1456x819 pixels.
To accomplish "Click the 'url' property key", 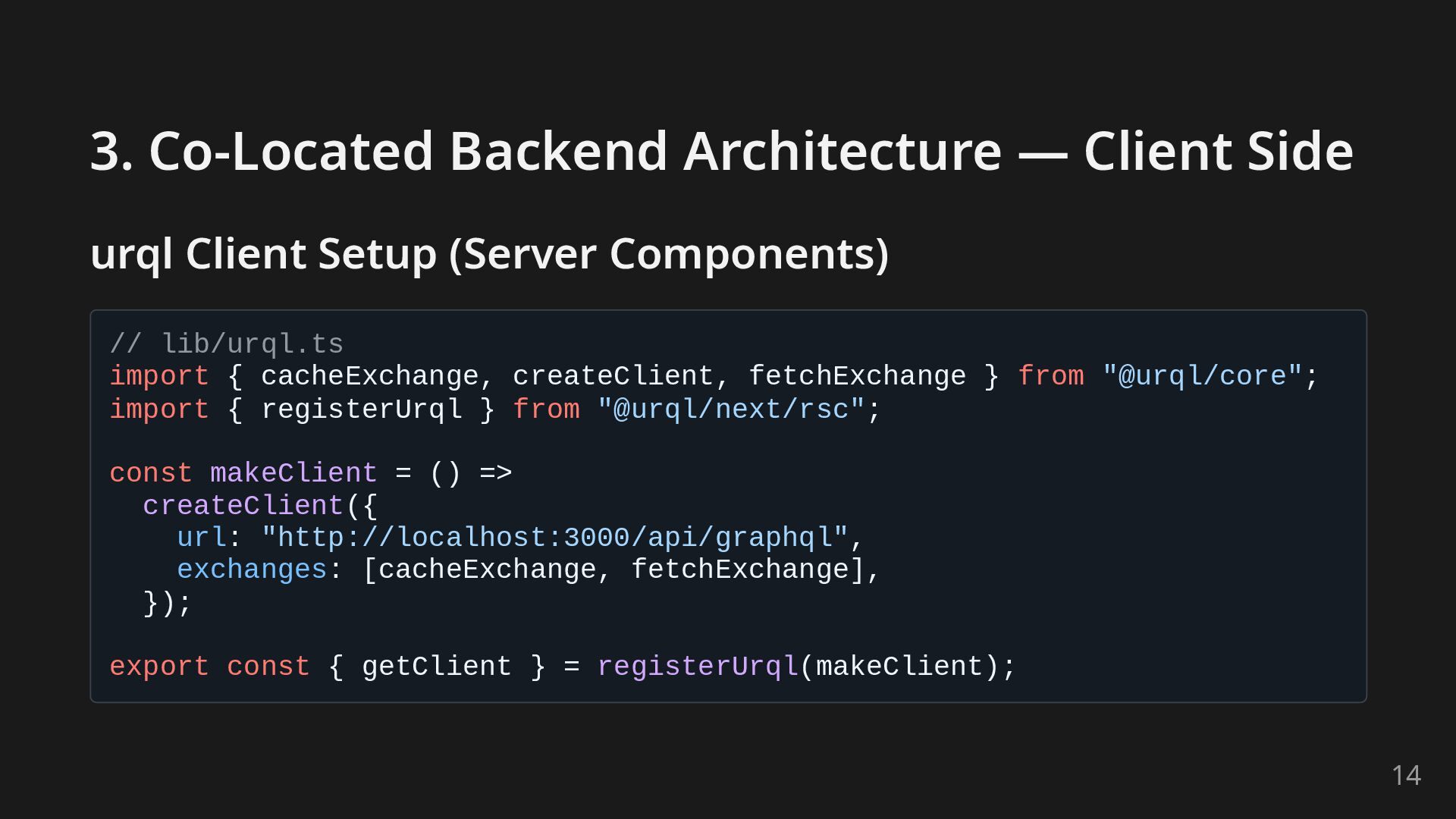I will 201,538.
